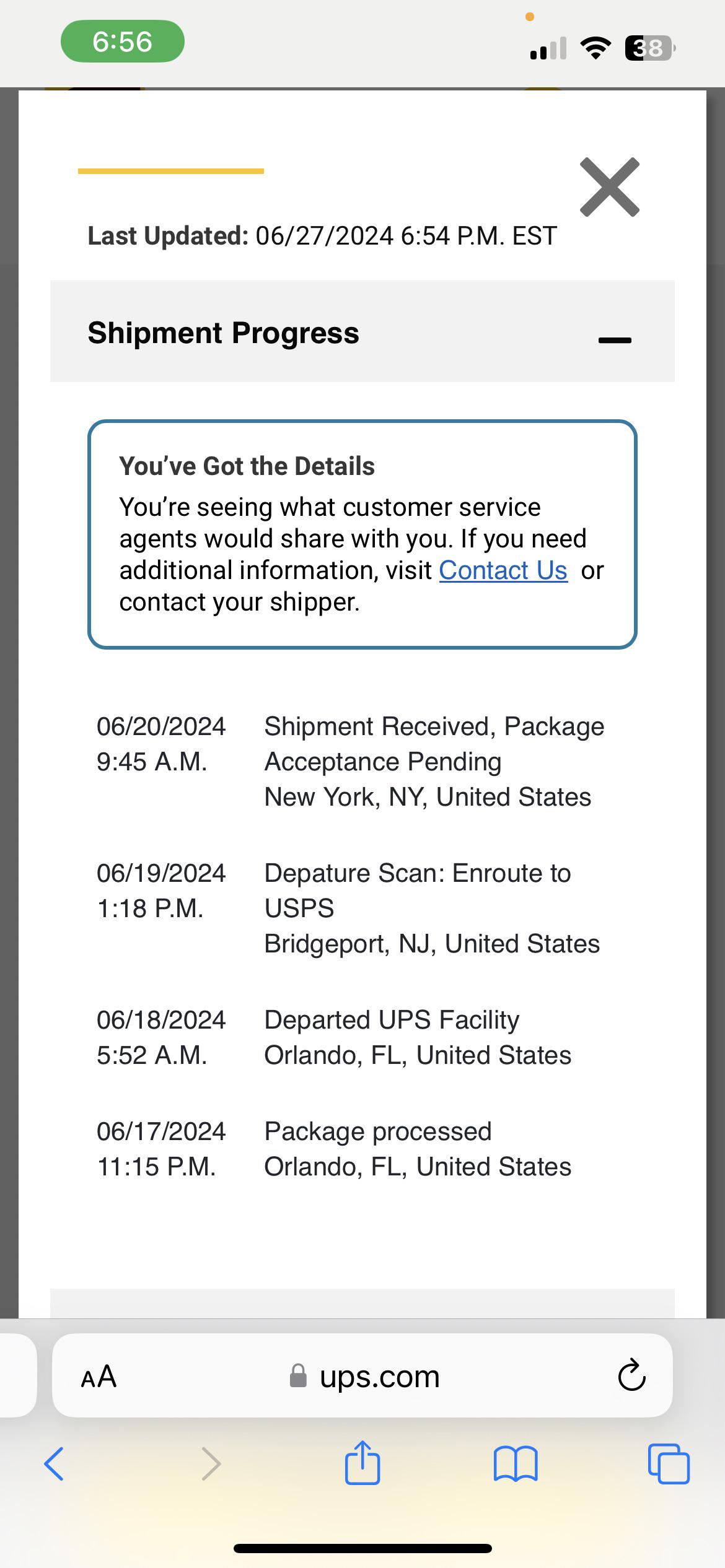Open Safari text size AA menu

99,1376
